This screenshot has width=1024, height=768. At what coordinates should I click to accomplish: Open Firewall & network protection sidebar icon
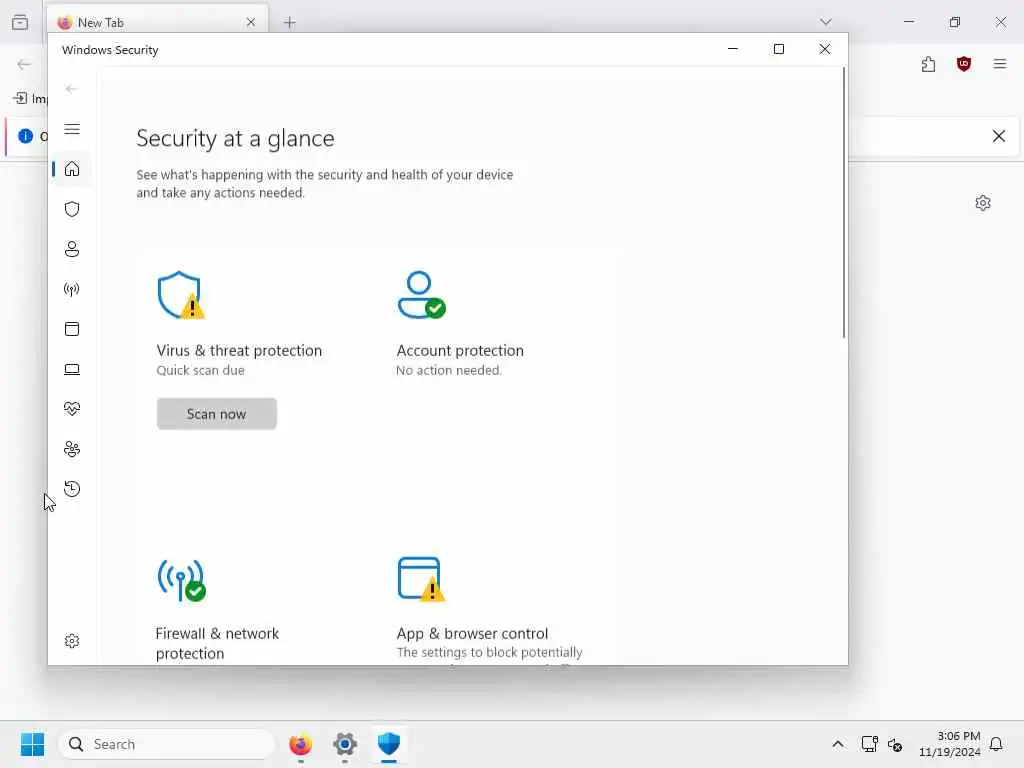pyautogui.click(x=72, y=289)
